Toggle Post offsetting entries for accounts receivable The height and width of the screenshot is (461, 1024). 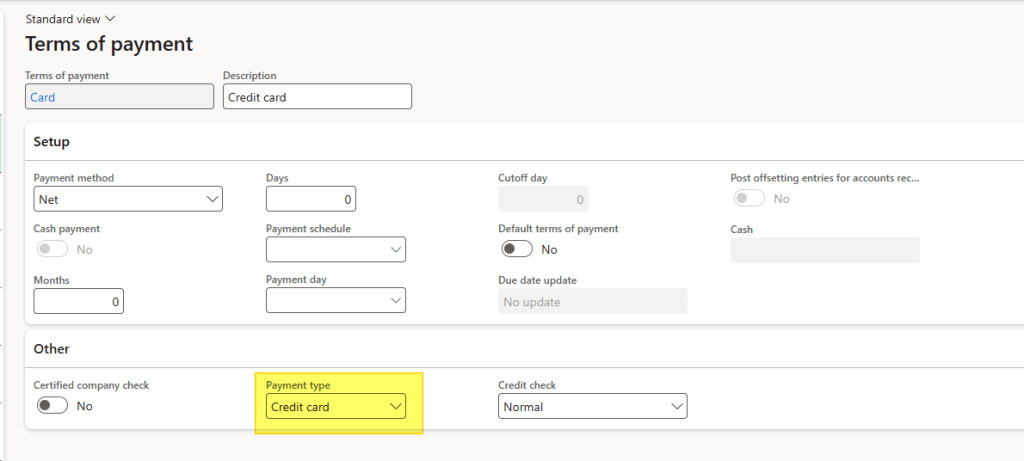750,199
